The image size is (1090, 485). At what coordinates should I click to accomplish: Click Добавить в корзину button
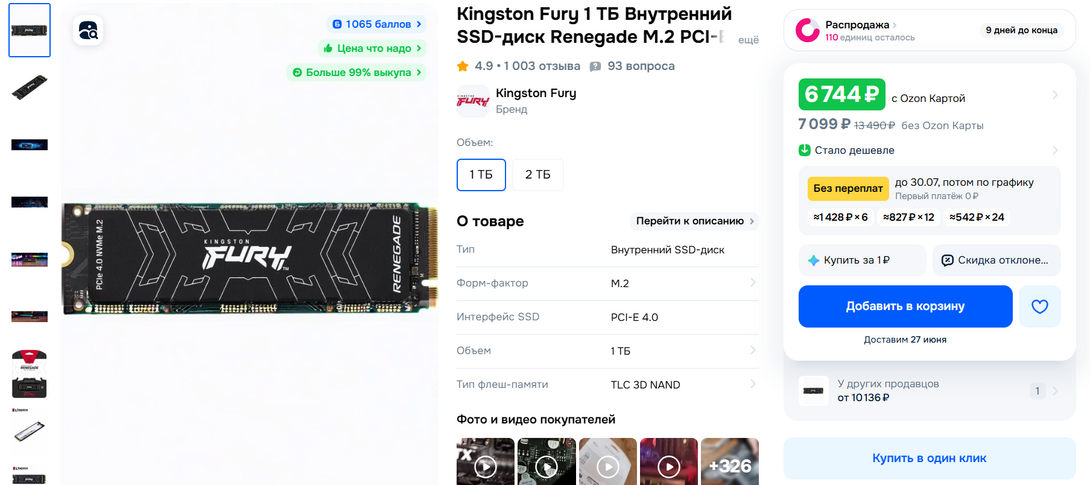click(905, 306)
